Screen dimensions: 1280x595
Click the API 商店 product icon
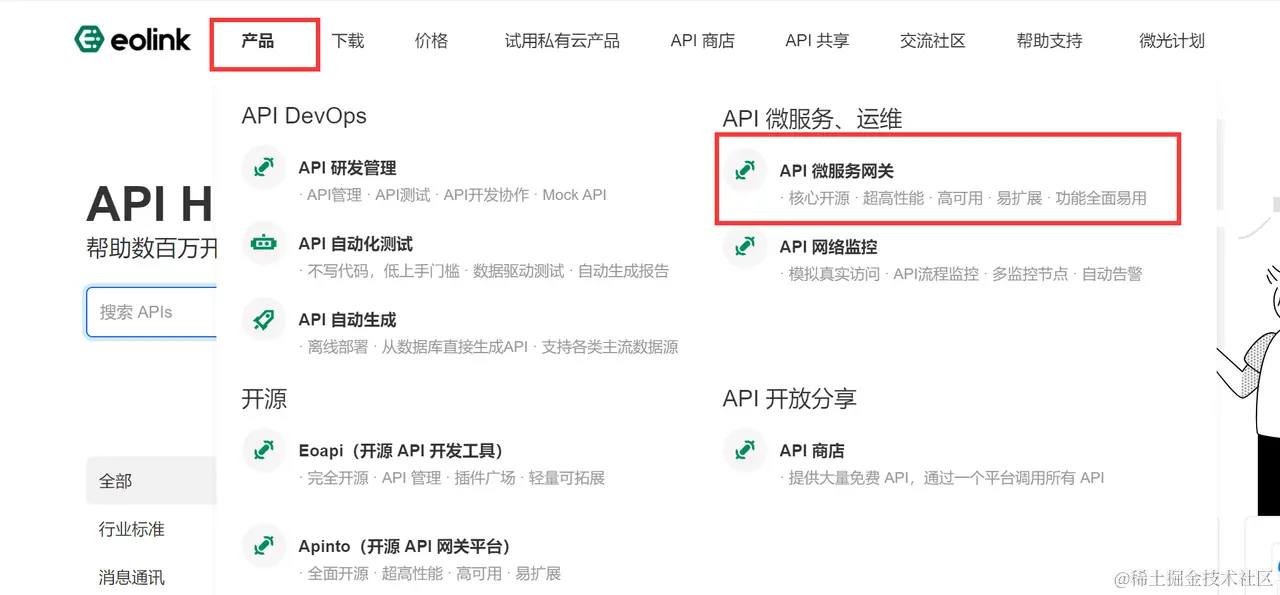[x=745, y=451]
